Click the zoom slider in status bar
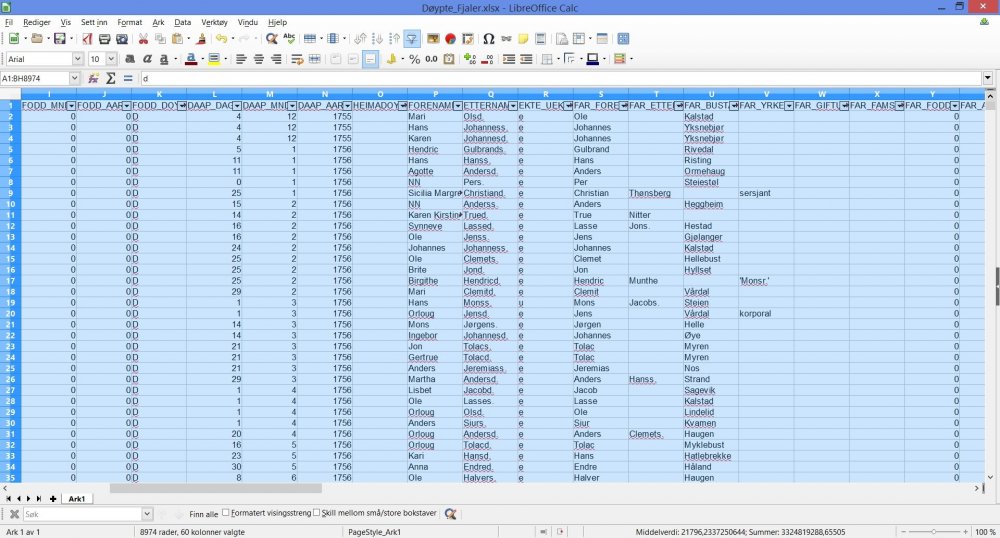Viewport: 1000px width, 538px height. [x=934, y=532]
